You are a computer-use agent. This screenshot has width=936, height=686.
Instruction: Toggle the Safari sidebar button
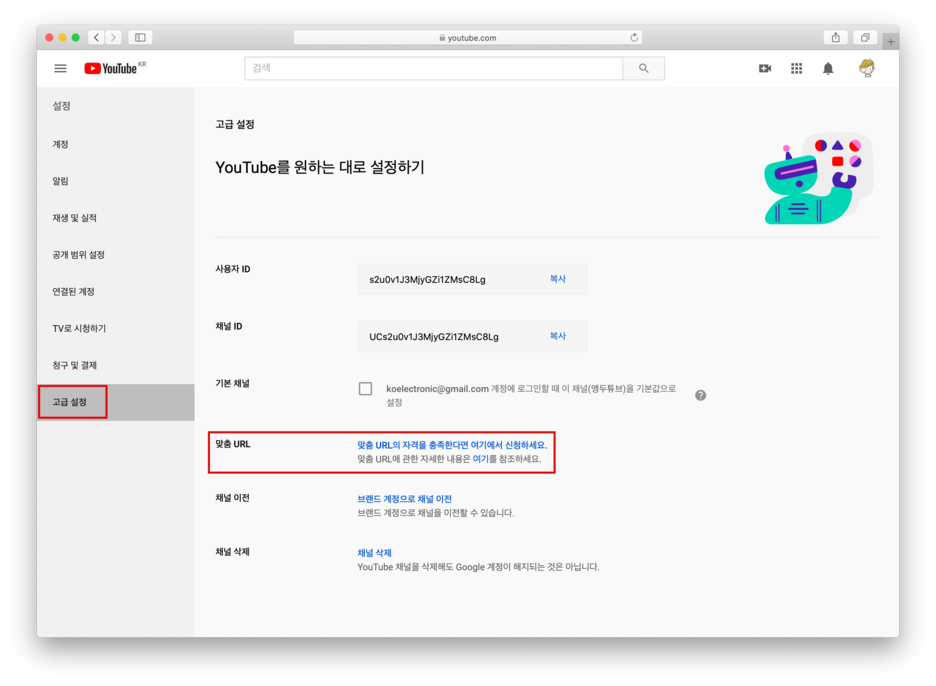140,37
